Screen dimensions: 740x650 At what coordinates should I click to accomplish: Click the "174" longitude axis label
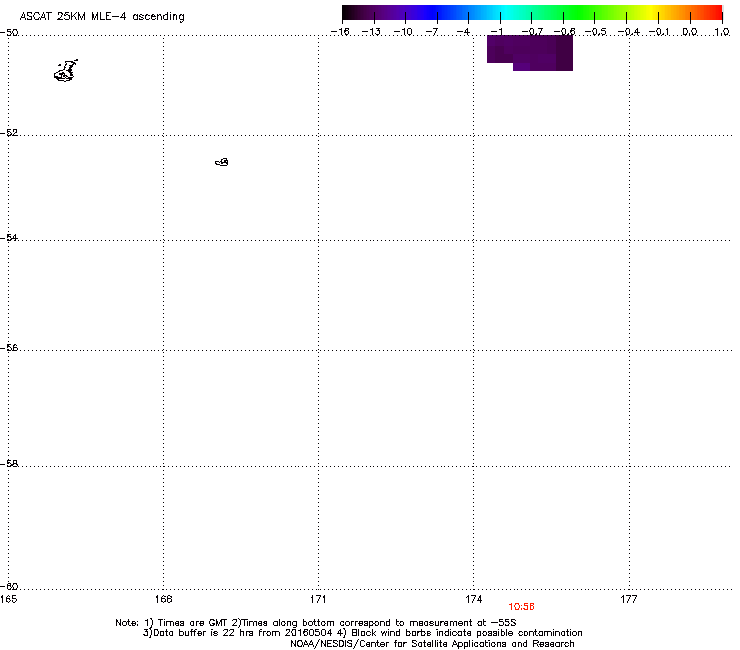(473, 599)
